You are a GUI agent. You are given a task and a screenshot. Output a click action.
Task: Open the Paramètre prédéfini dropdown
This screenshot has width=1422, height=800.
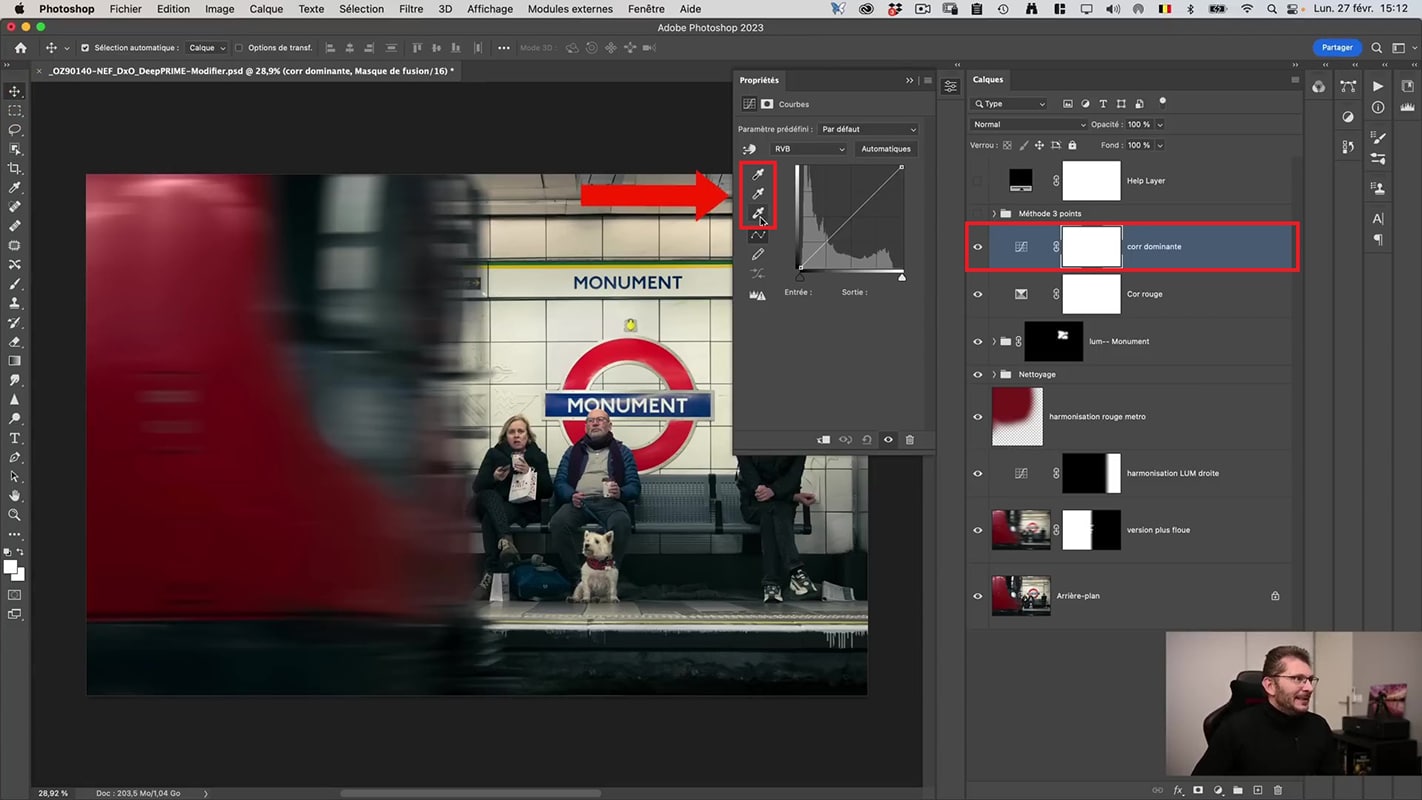[868, 129]
